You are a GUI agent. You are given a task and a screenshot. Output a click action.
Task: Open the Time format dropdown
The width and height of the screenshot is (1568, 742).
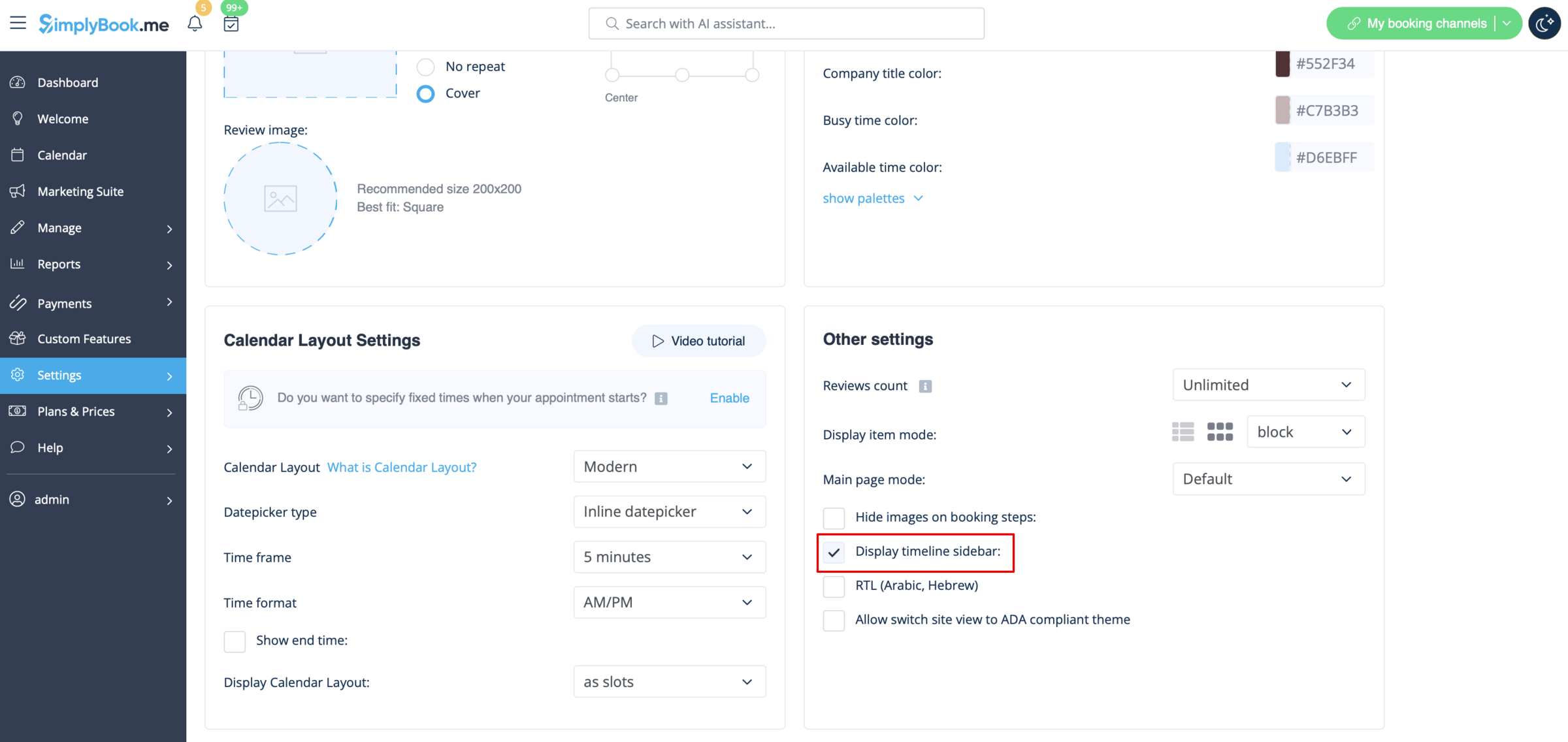pos(668,602)
